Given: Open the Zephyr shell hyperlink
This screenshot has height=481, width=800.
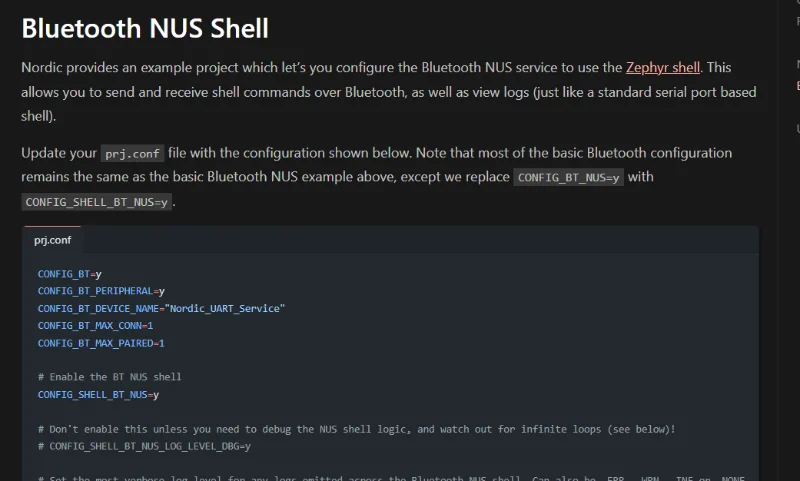Looking at the screenshot, I should pyautogui.click(x=664, y=68).
